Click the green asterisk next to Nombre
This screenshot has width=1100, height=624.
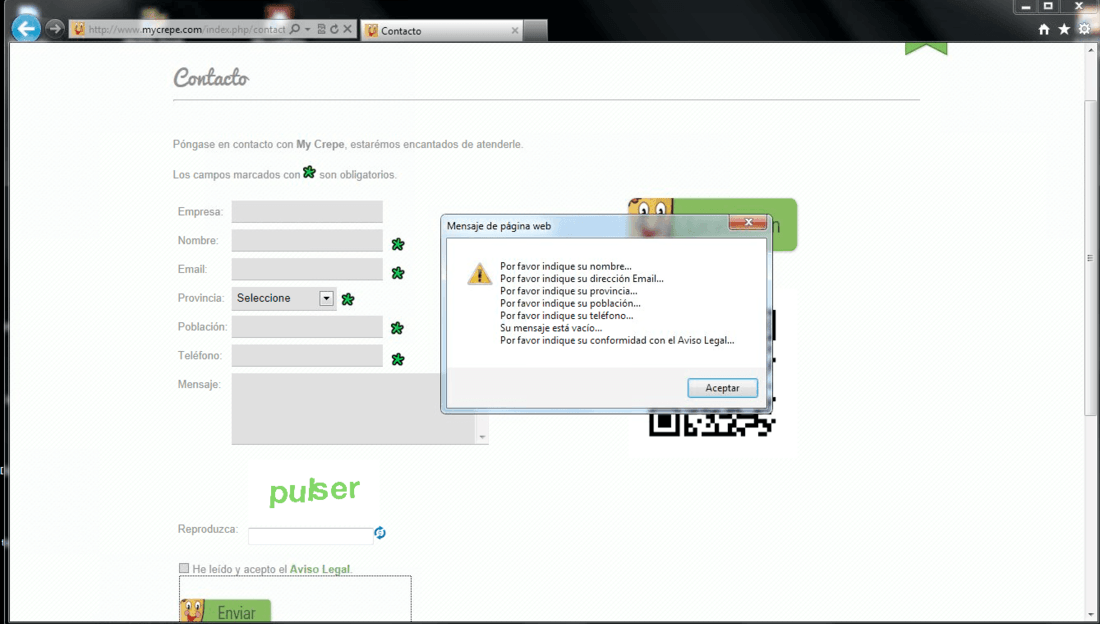coord(398,244)
